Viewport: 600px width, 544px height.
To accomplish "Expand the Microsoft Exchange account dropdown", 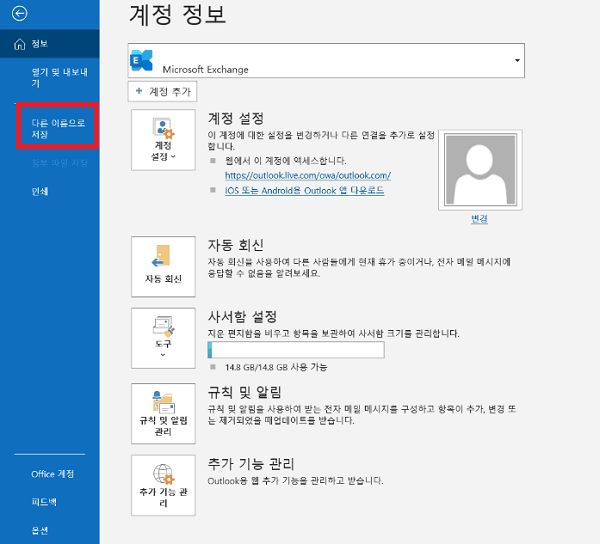I will point(517,60).
